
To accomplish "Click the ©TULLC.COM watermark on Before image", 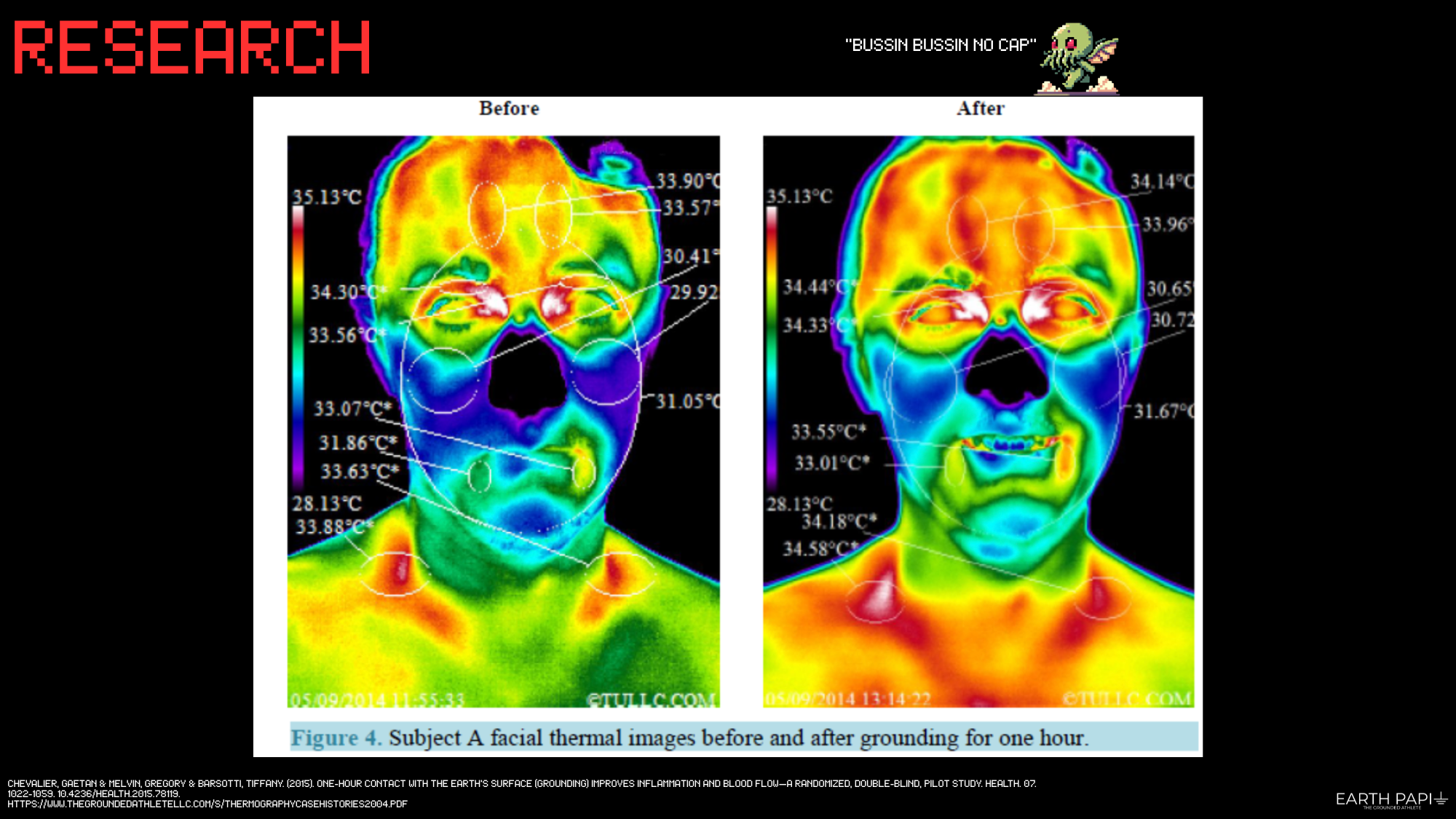I will click(652, 700).
